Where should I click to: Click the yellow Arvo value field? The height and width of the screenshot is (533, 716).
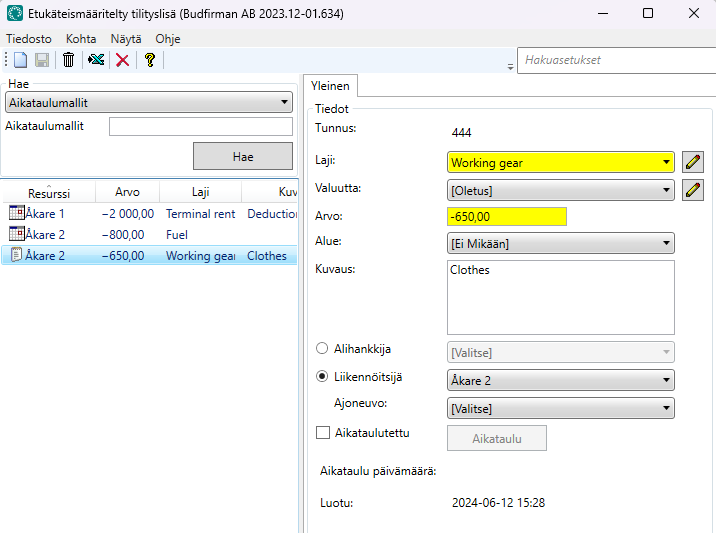[506, 217]
